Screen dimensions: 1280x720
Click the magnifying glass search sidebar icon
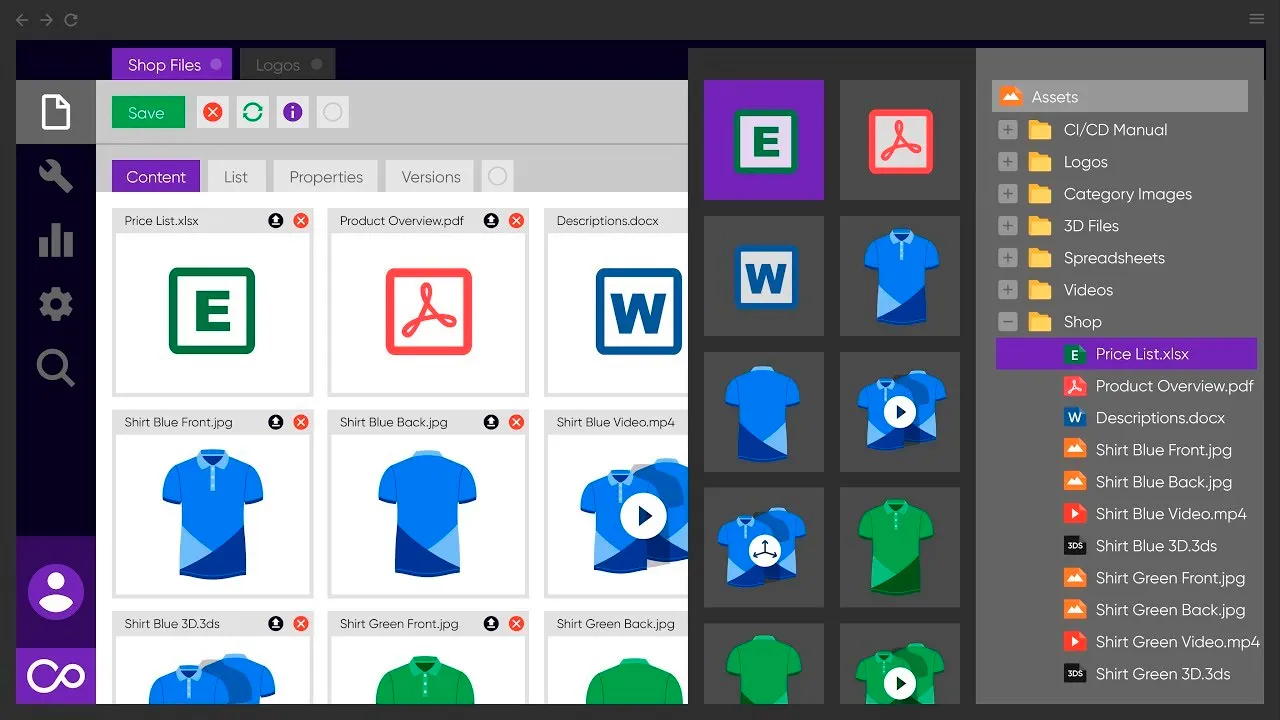tap(55, 368)
